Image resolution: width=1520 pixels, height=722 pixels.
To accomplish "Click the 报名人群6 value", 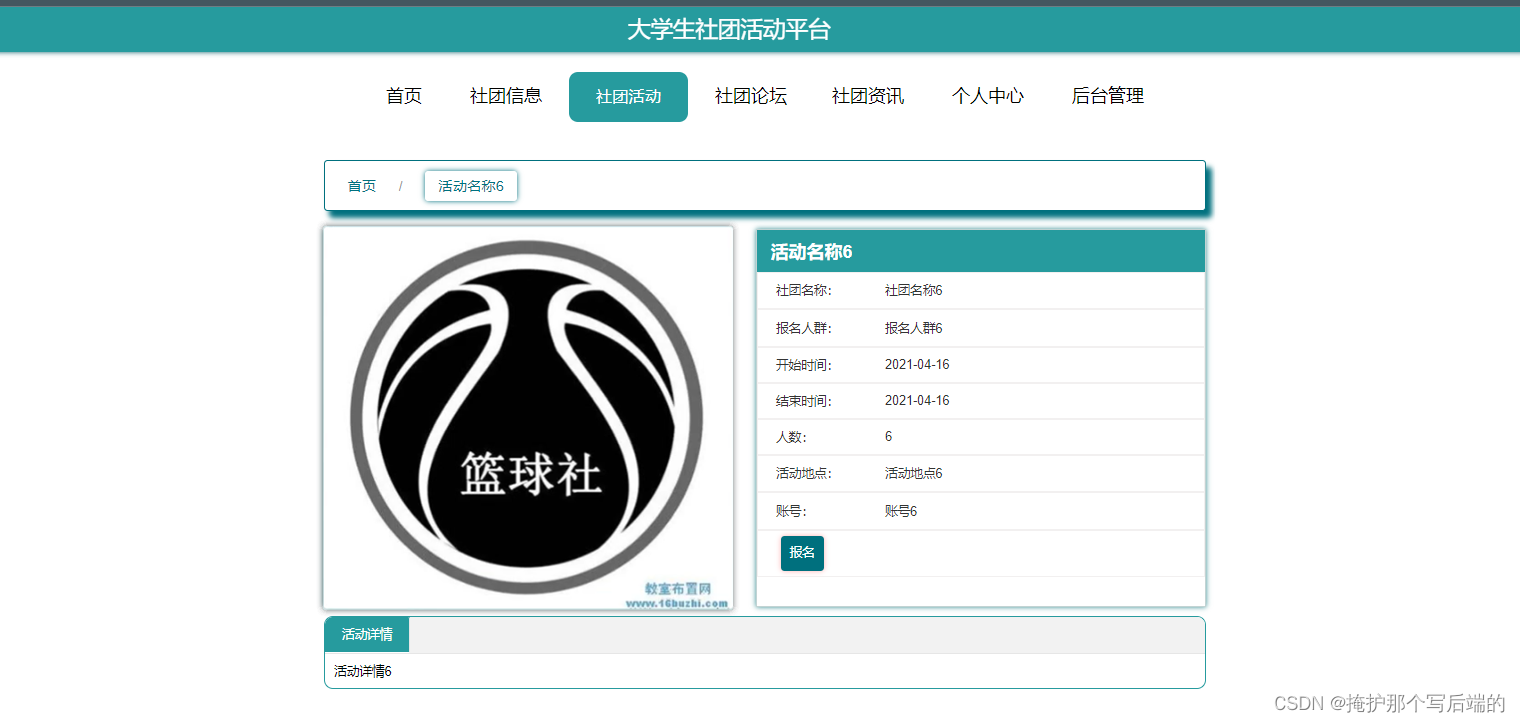I will click(x=914, y=328).
